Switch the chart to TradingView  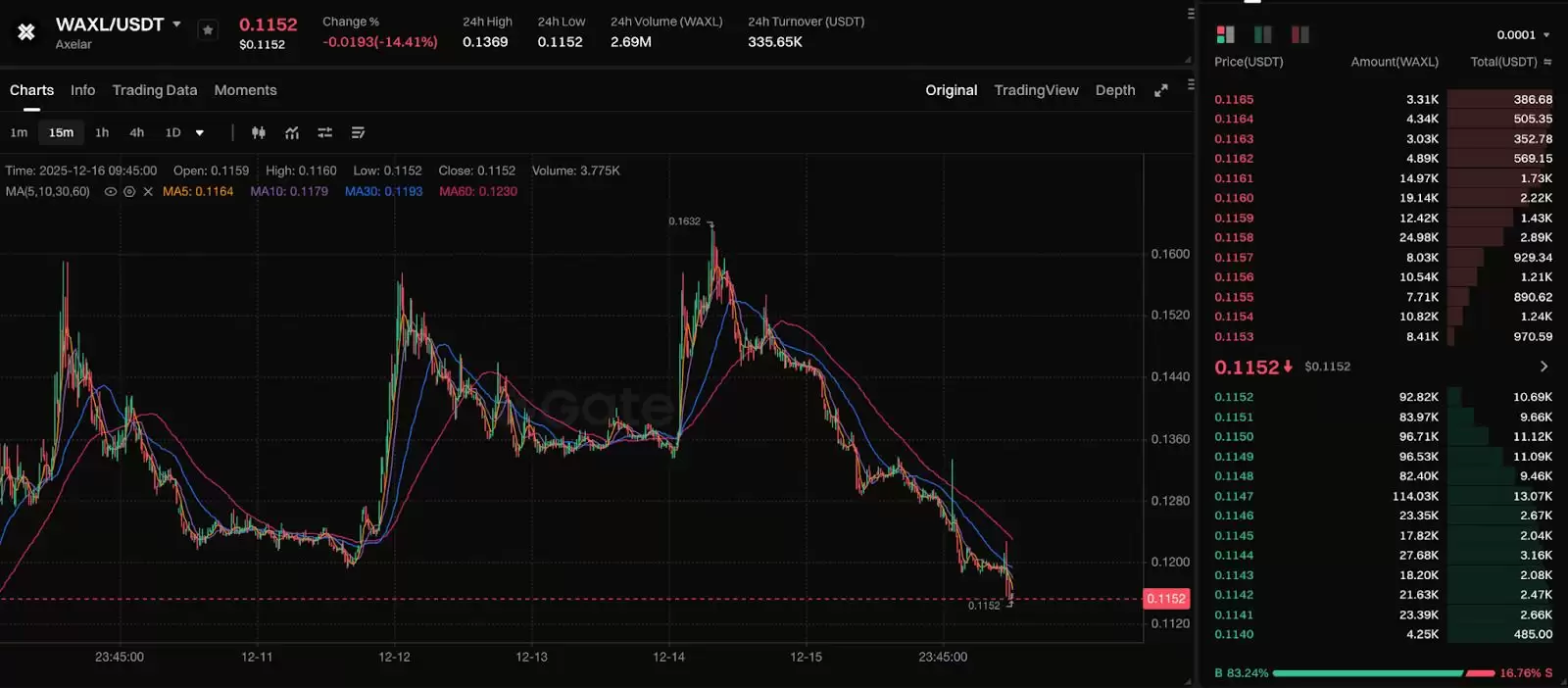(x=1036, y=90)
